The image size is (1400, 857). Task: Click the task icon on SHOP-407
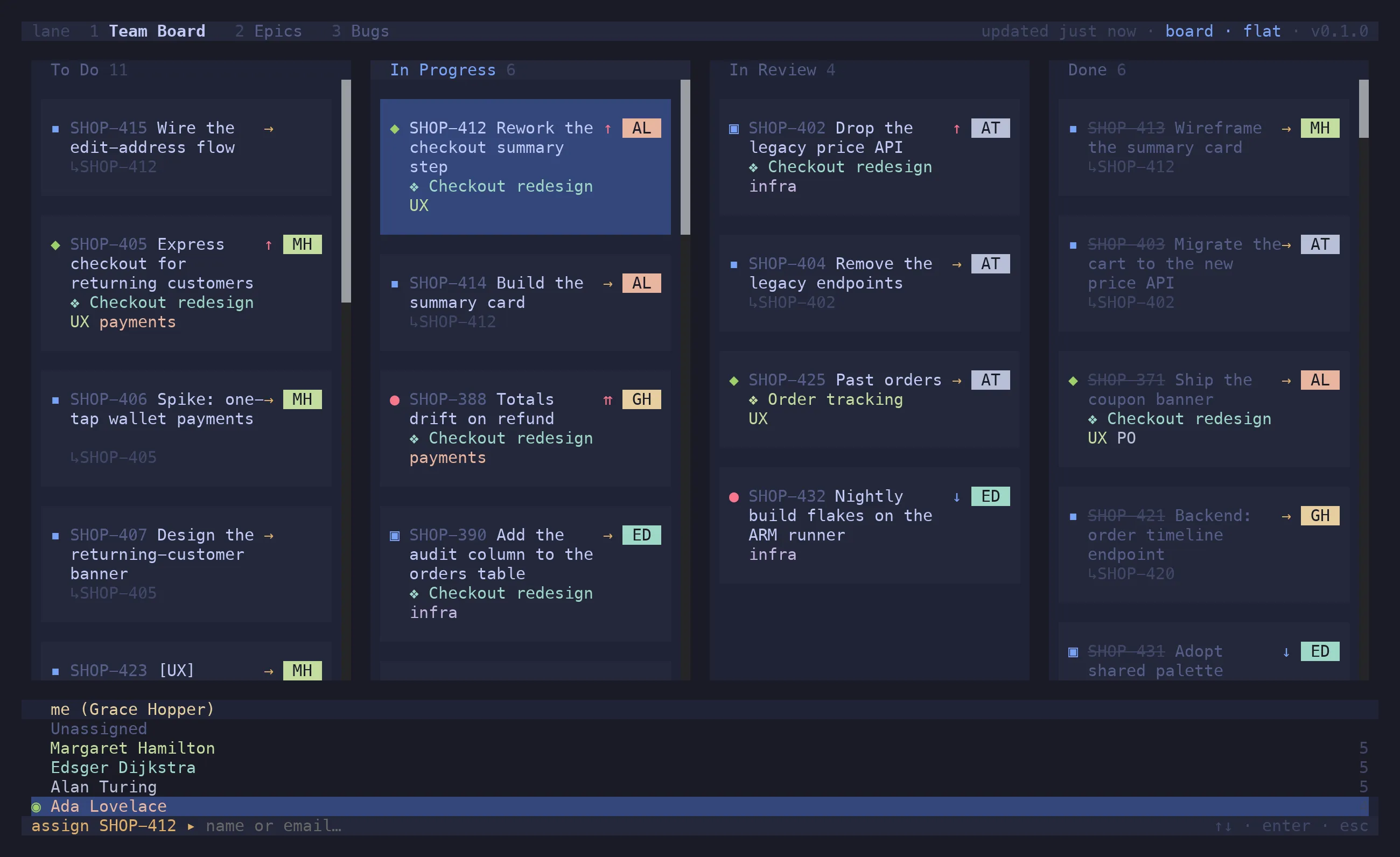click(55, 536)
